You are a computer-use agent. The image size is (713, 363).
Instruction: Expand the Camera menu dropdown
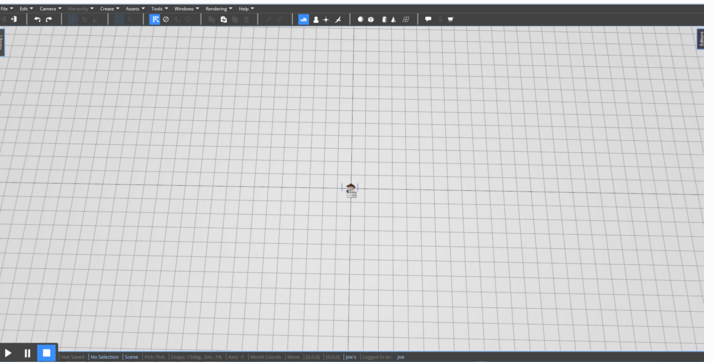point(50,9)
